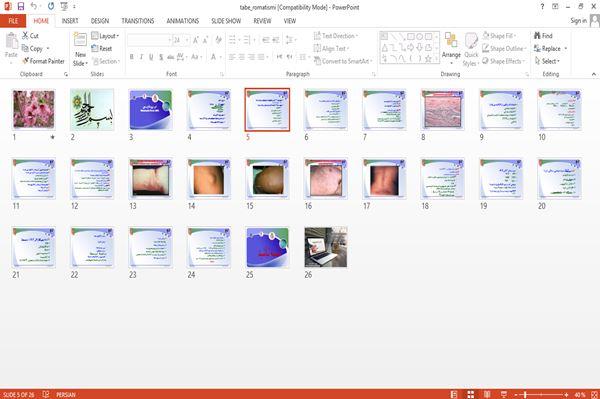Select slide 1 flower thumbnail
The height and width of the screenshot is (399, 600).
[x=34, y=109]
